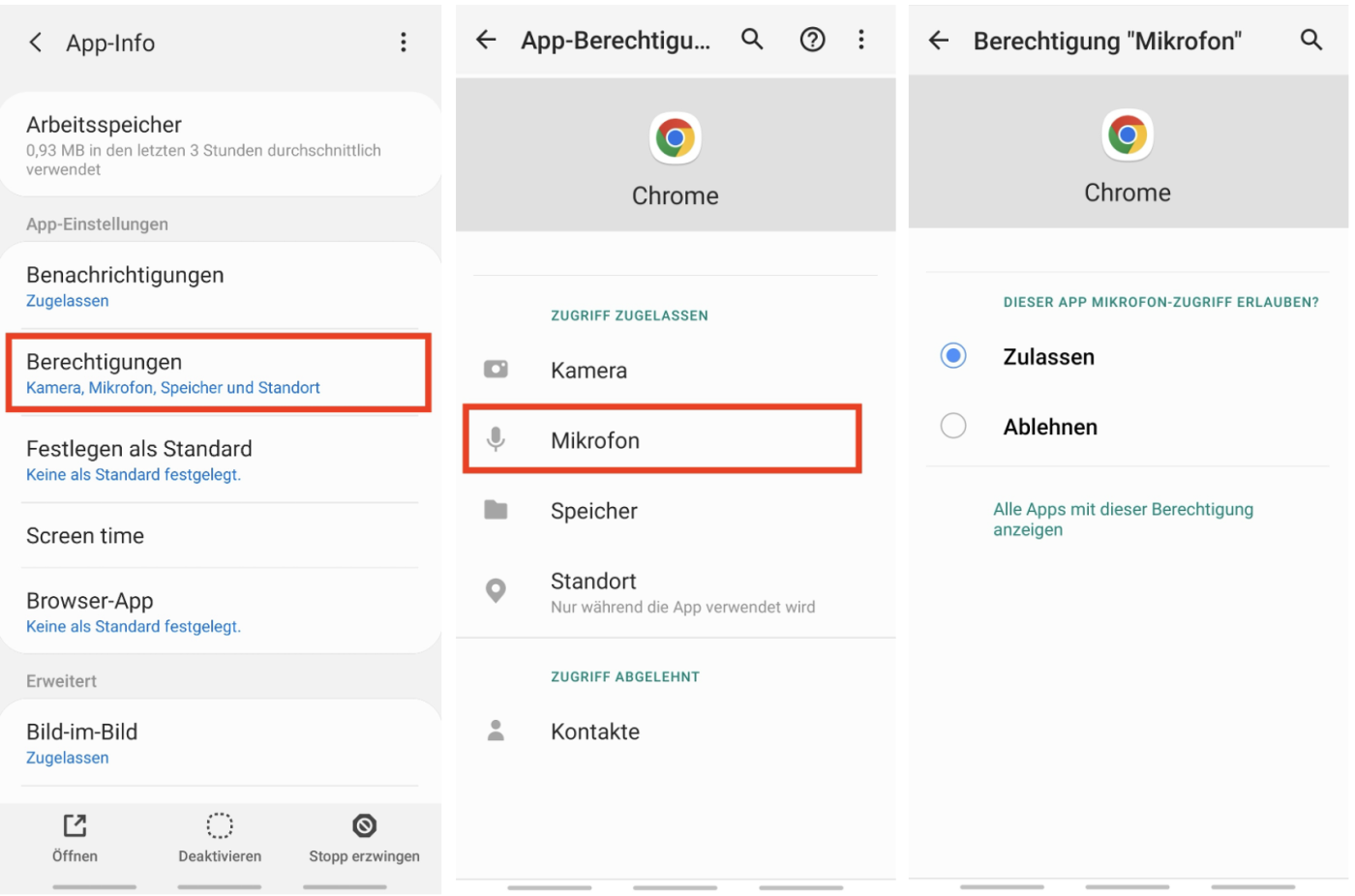Screen dimensions: 1355x896
Task: Tap the Mikrofon microphone icon
Action: 496,439
